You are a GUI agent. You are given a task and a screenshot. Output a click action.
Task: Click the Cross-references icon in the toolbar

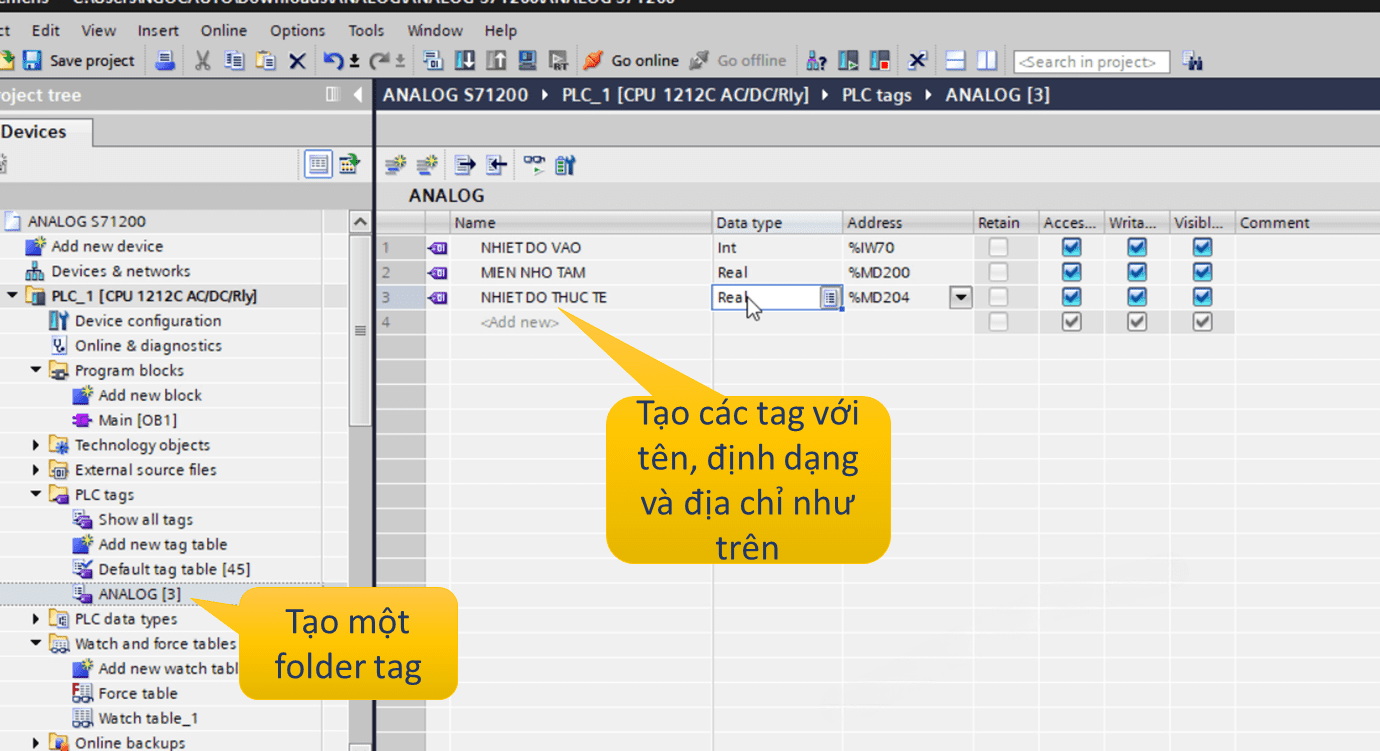pyautogui.click(x=917, y=60)
